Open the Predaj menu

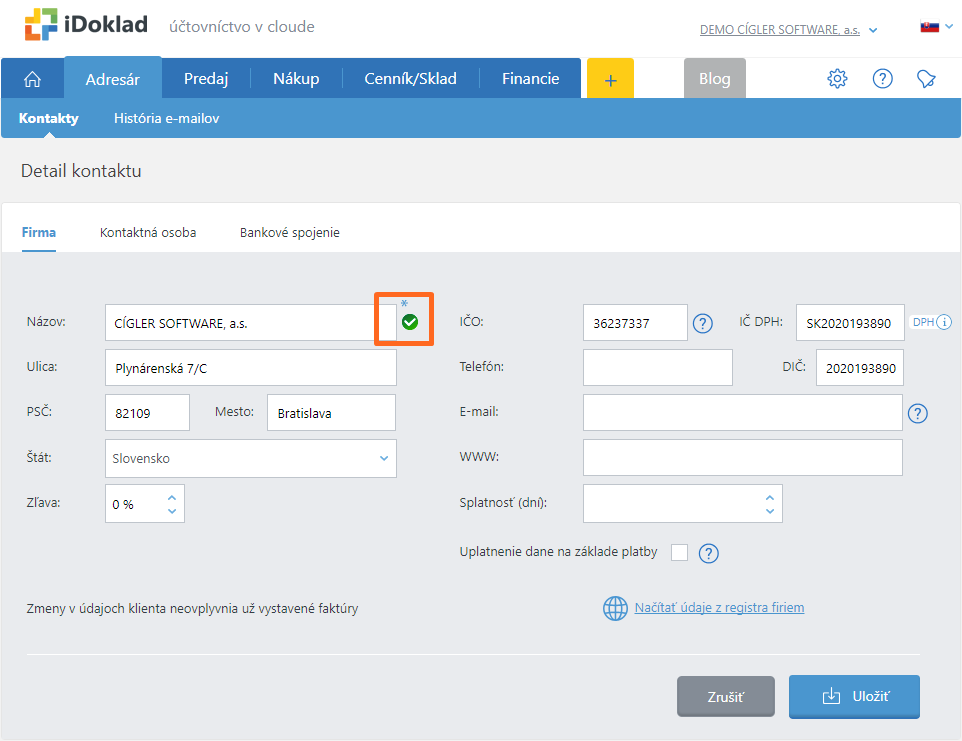[x=206, y=79]
